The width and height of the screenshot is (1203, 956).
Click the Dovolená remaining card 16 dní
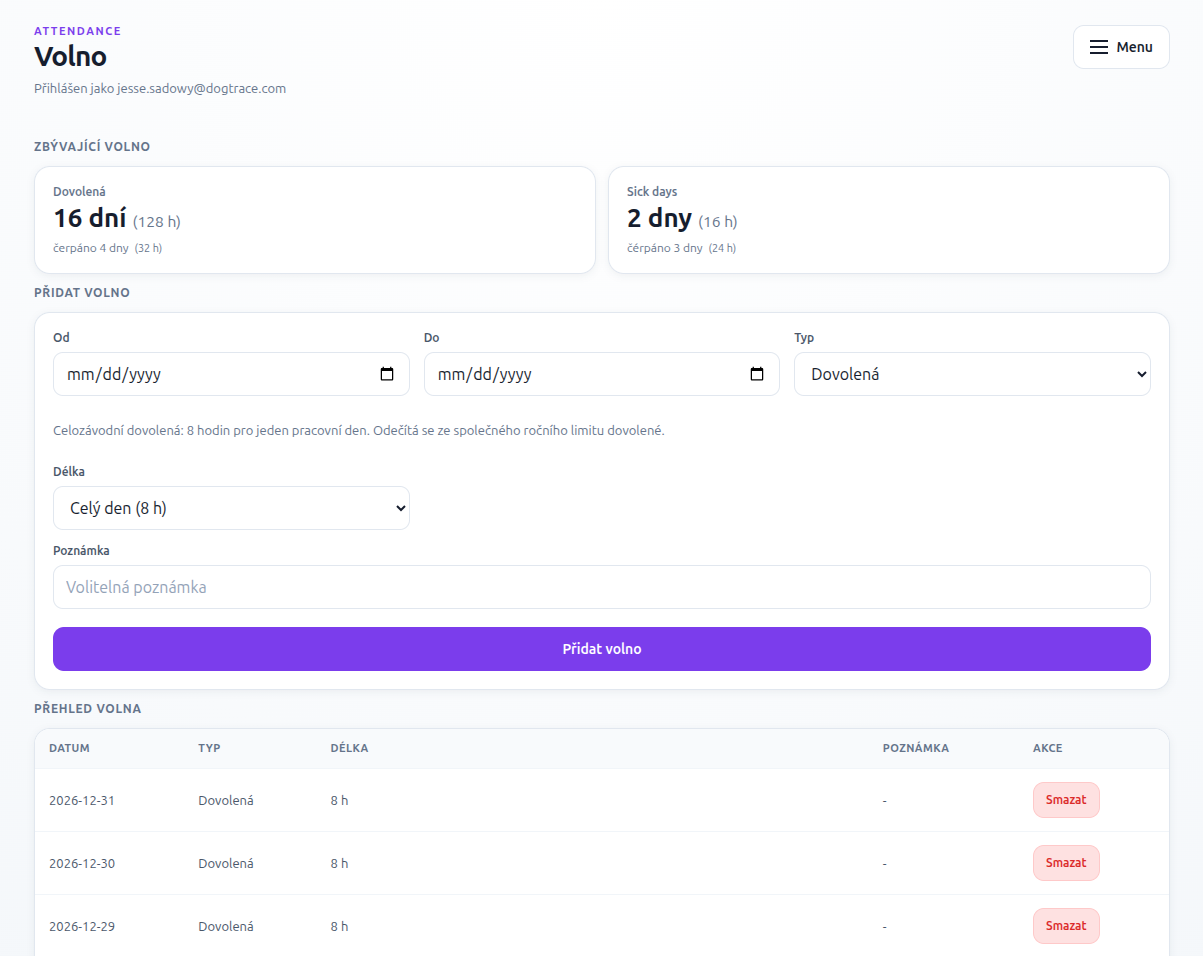[x=315, y=220]
